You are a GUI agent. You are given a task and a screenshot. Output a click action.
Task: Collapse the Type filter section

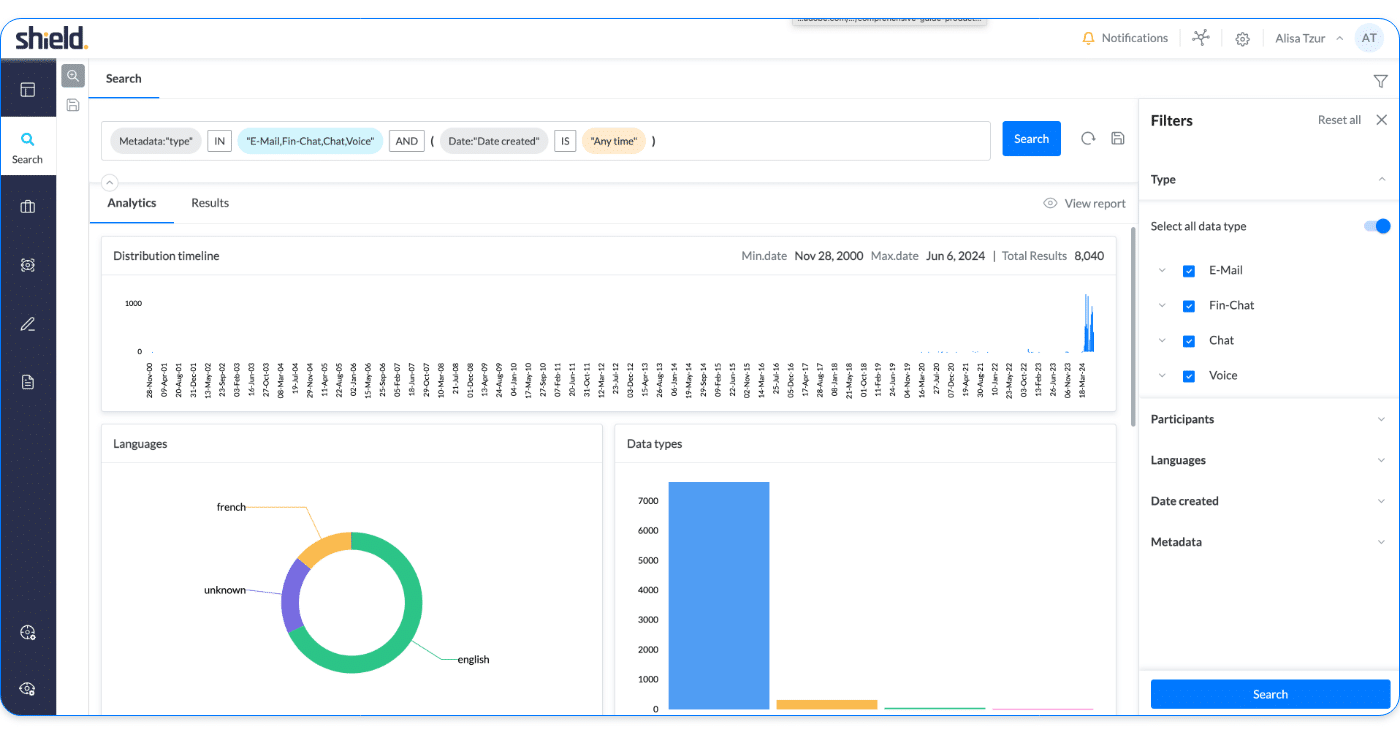pos(1382,179)
